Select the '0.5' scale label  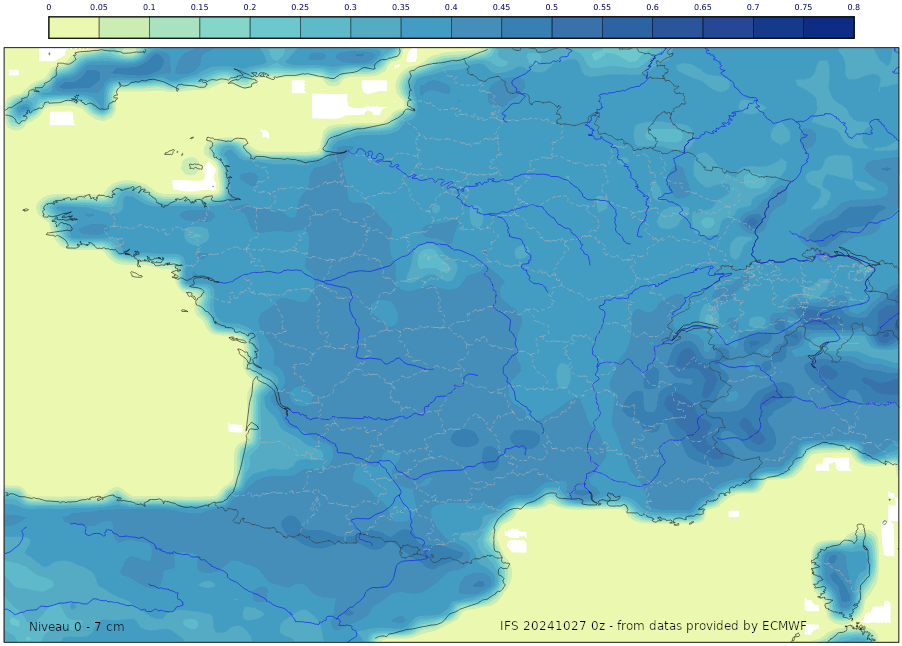[x=552, y=7]
